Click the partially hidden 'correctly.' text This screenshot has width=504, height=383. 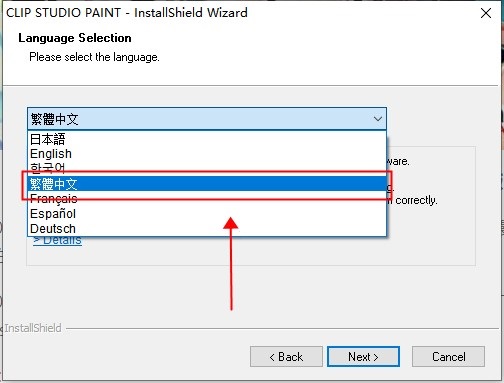[x=416, y=200]
